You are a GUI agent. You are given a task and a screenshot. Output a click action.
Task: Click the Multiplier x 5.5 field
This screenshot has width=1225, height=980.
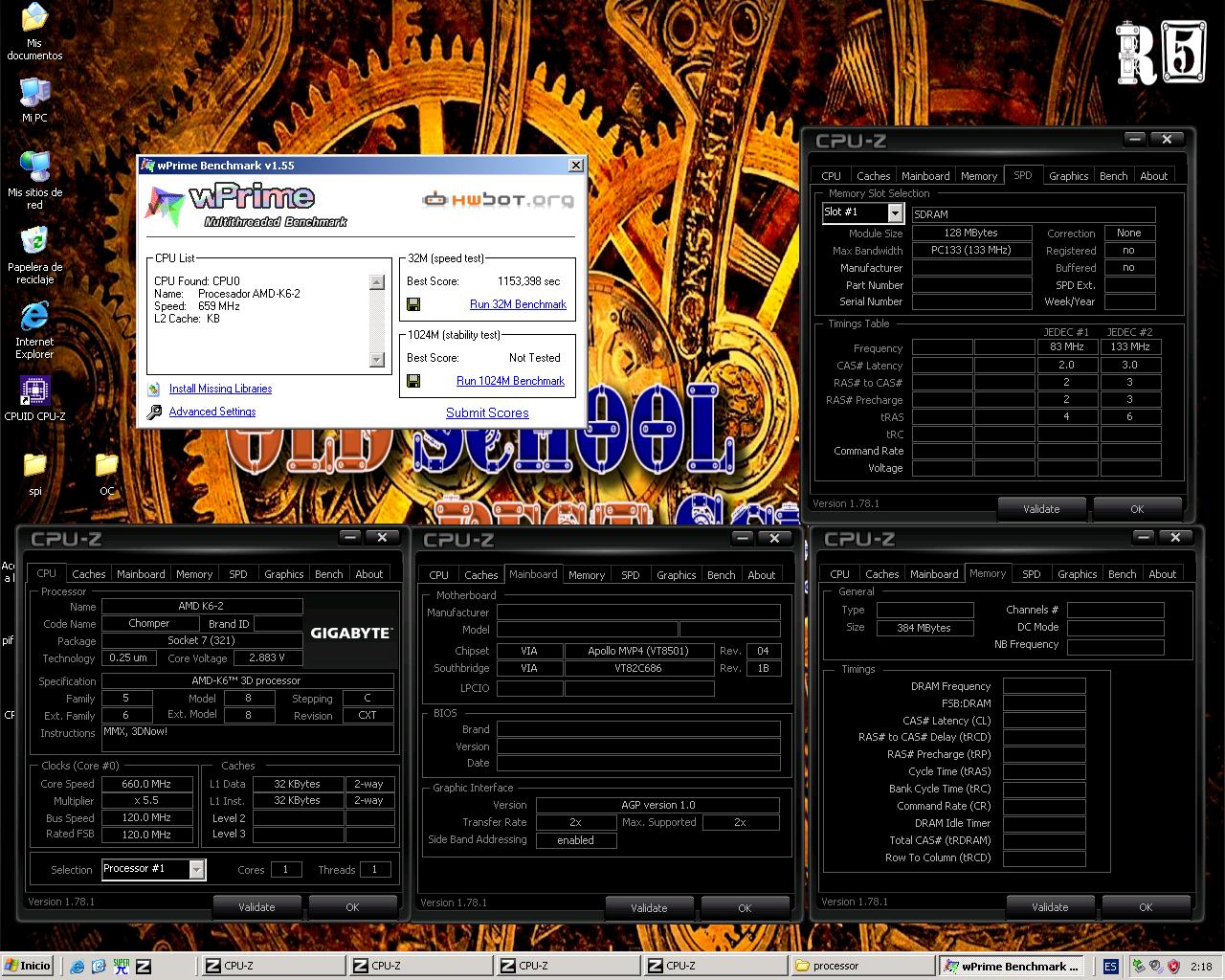[x=146, y=801]
